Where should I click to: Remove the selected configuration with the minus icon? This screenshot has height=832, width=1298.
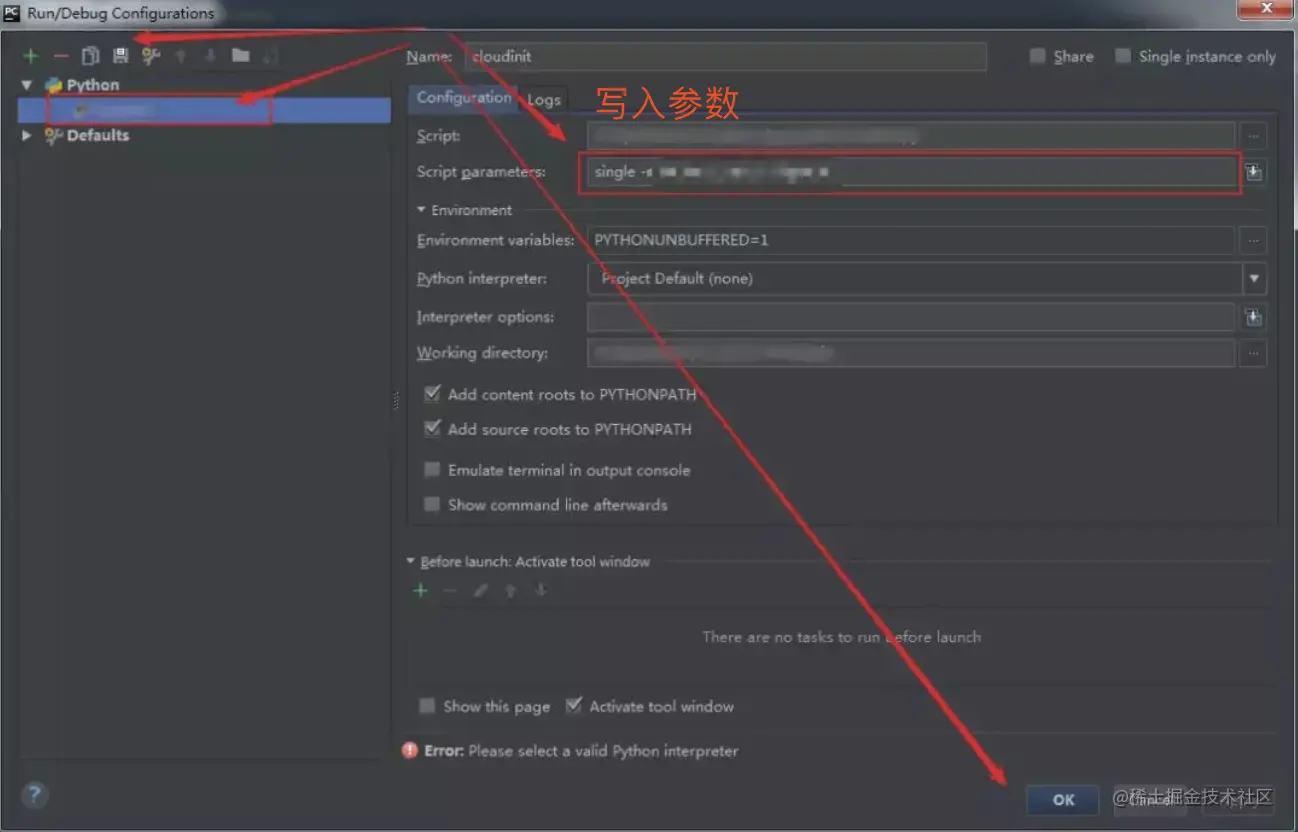click(x=61, y=56)
